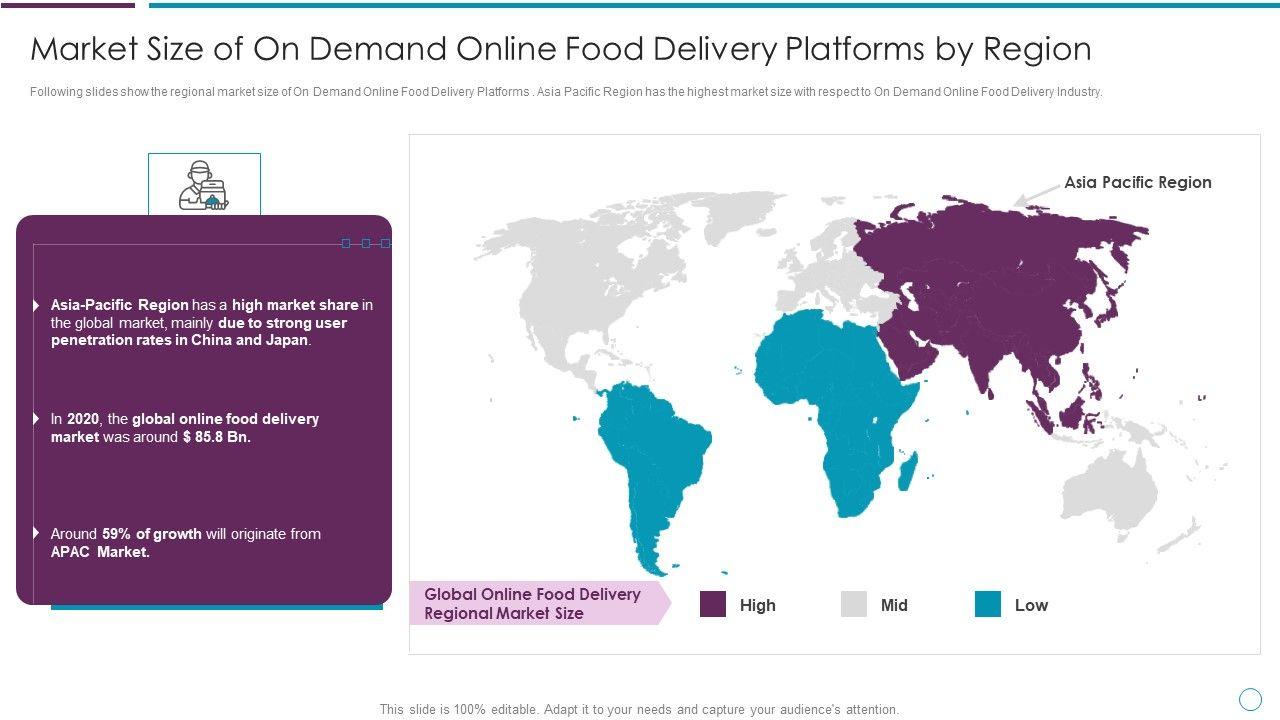Click the 'Mid' legend label
Viewport: 1280px width, 720px height.
pyautogui.click(x=894, y=605)
